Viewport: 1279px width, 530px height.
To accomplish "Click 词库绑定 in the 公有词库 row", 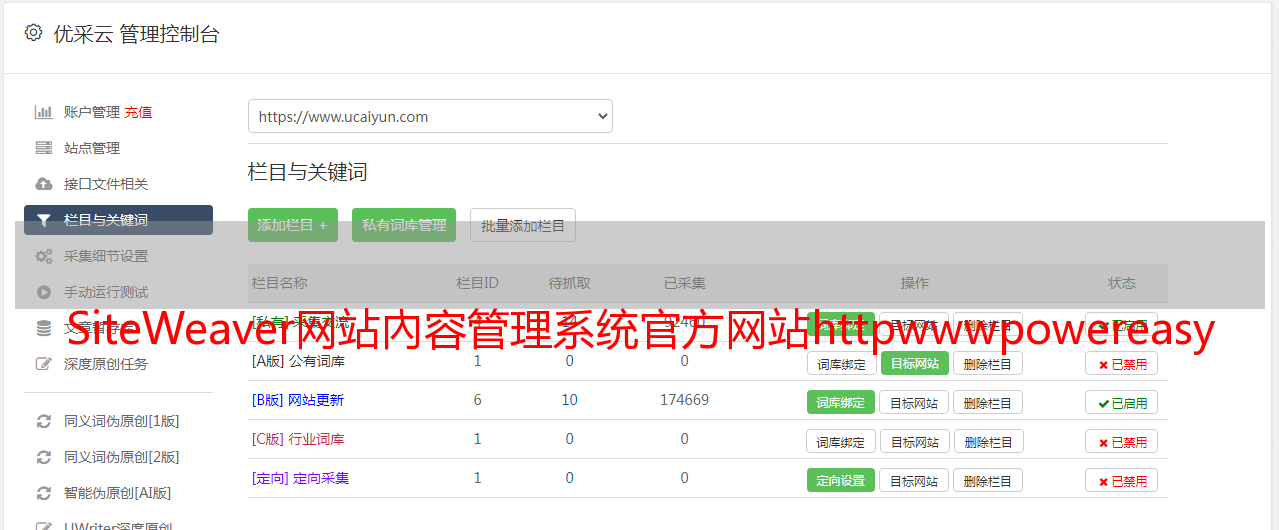I will point(841,363).
